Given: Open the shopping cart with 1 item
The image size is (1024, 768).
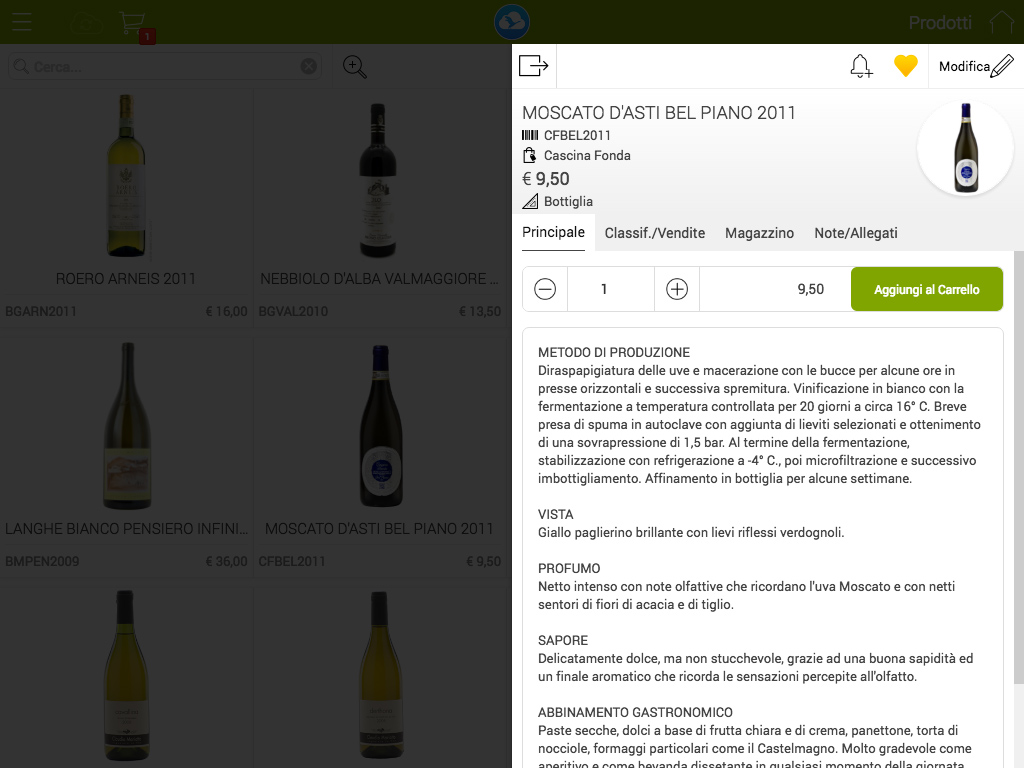Looking at the screenshot, I should 133,23.
